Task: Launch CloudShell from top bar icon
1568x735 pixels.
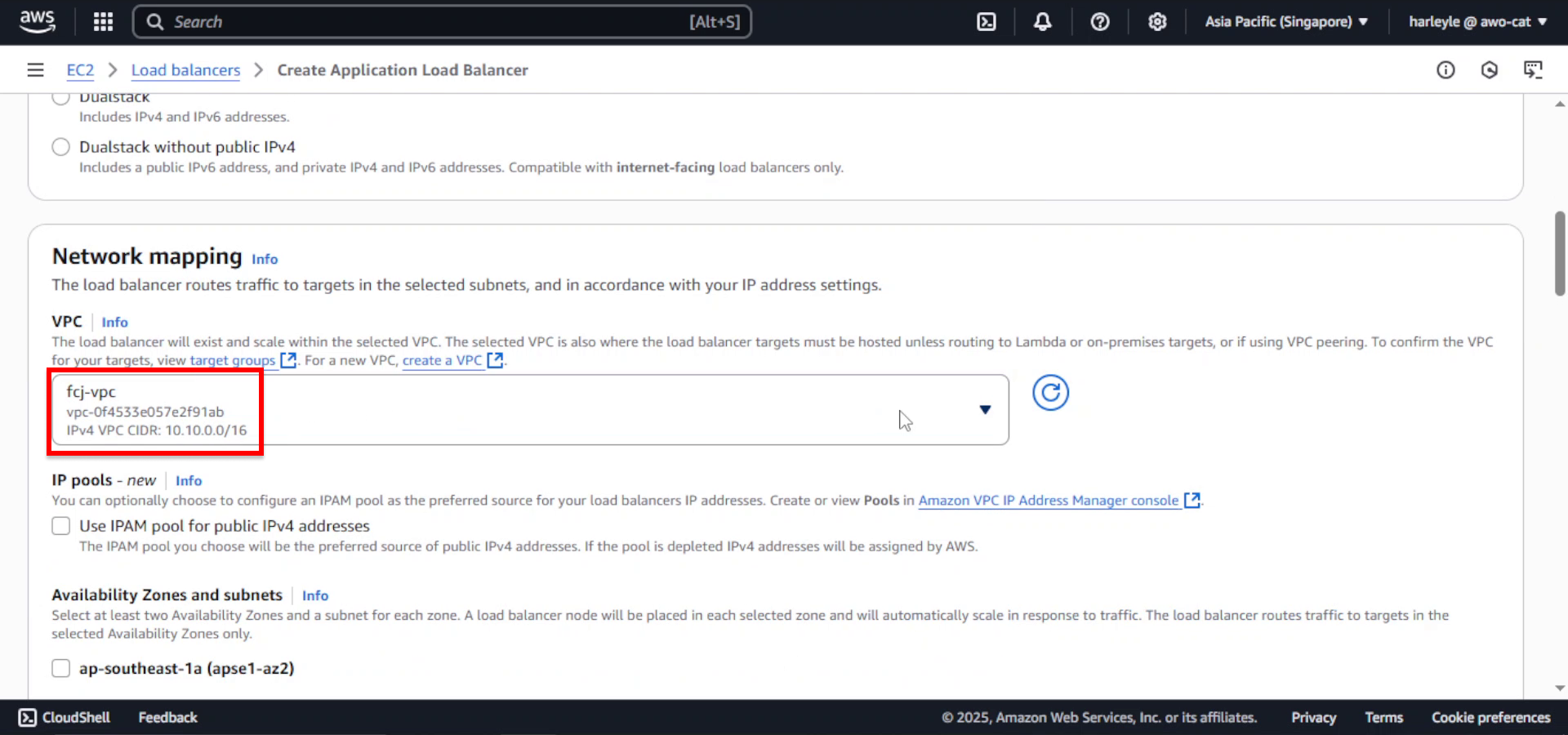Action: (x=987, y=22)
